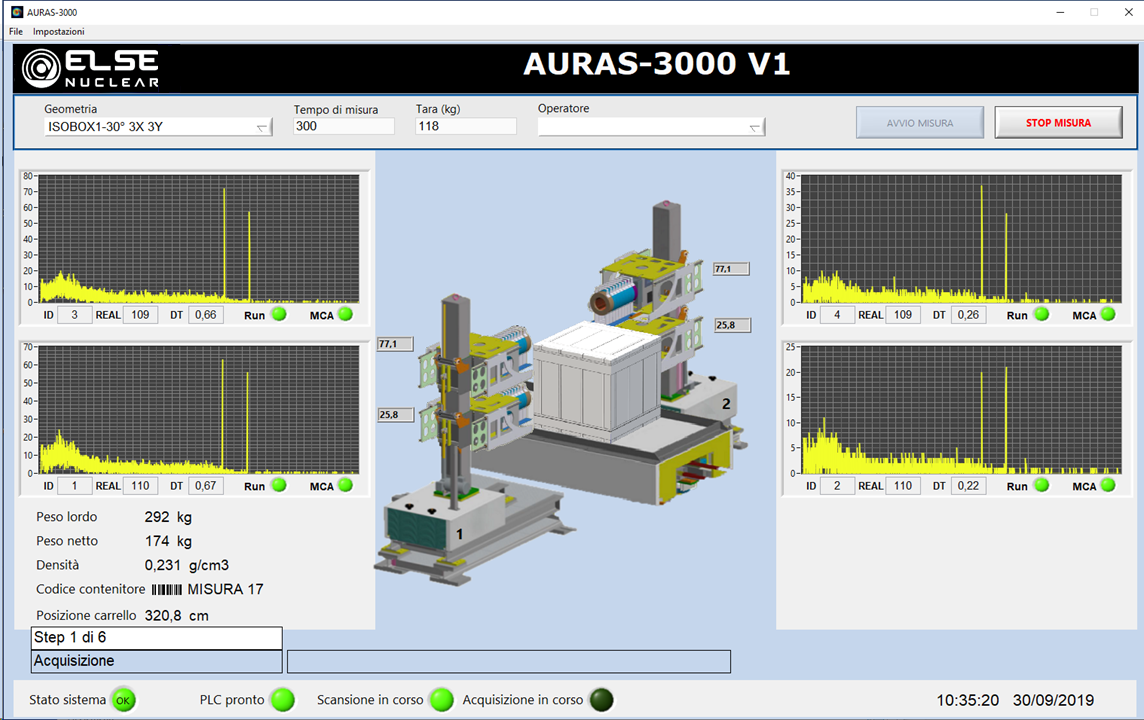Click the MCA indicator for detector ID 3
Screen dimensions: 1144x720
(x=345, y=314)
